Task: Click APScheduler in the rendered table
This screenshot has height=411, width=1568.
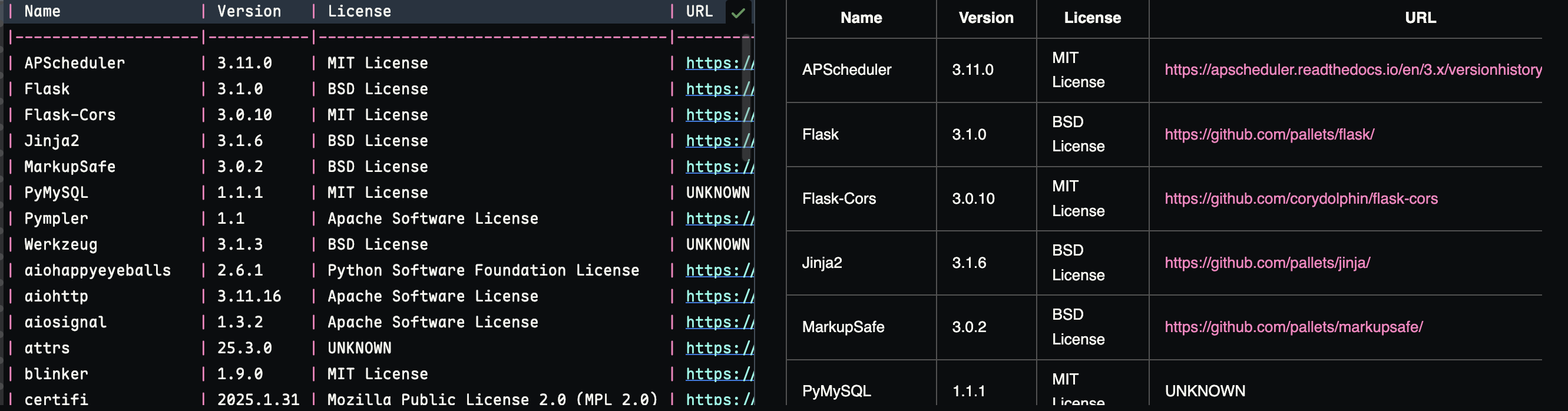Action: click(846, 69)
